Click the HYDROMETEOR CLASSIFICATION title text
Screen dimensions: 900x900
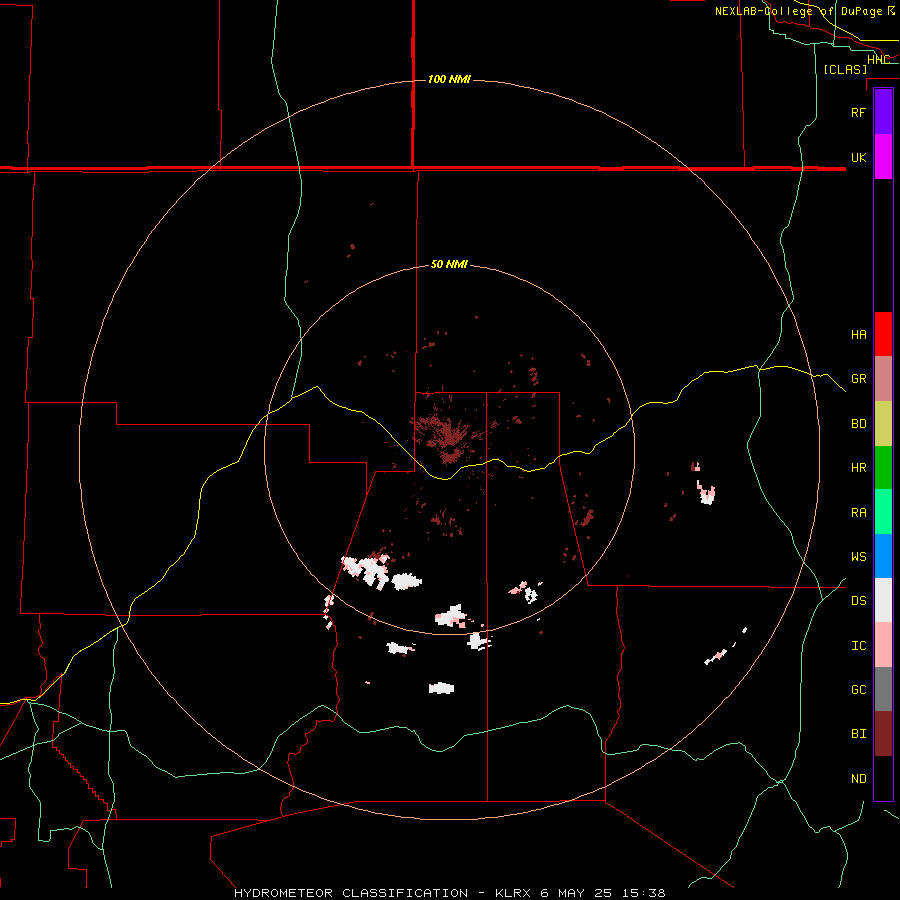click(351, 893)
